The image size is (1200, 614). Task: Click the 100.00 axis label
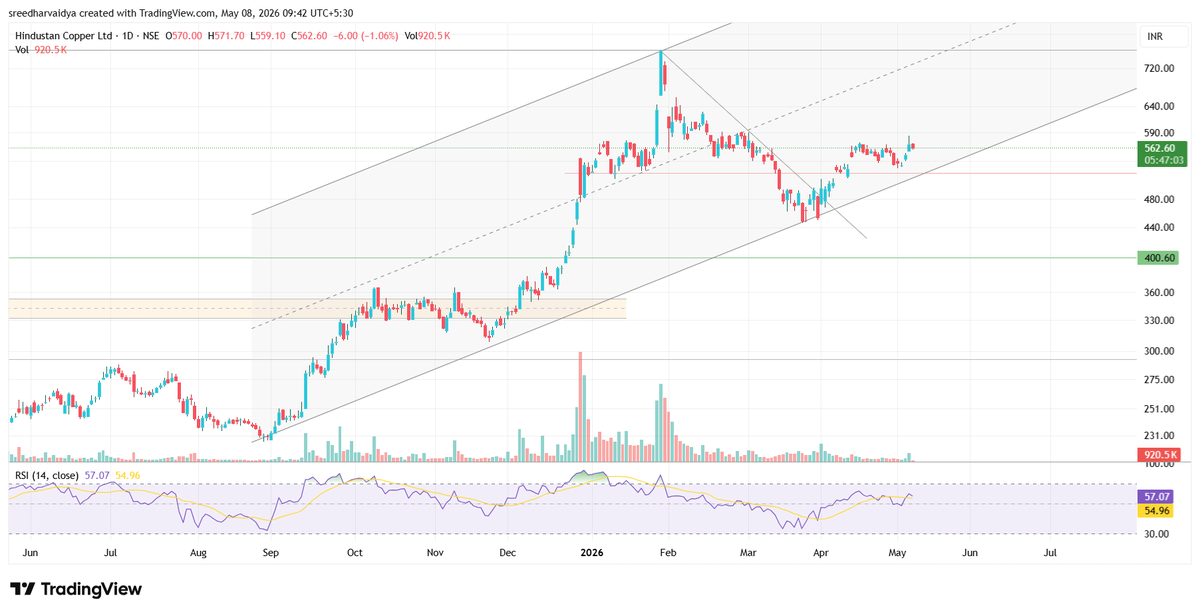[x=1159, y=465]
